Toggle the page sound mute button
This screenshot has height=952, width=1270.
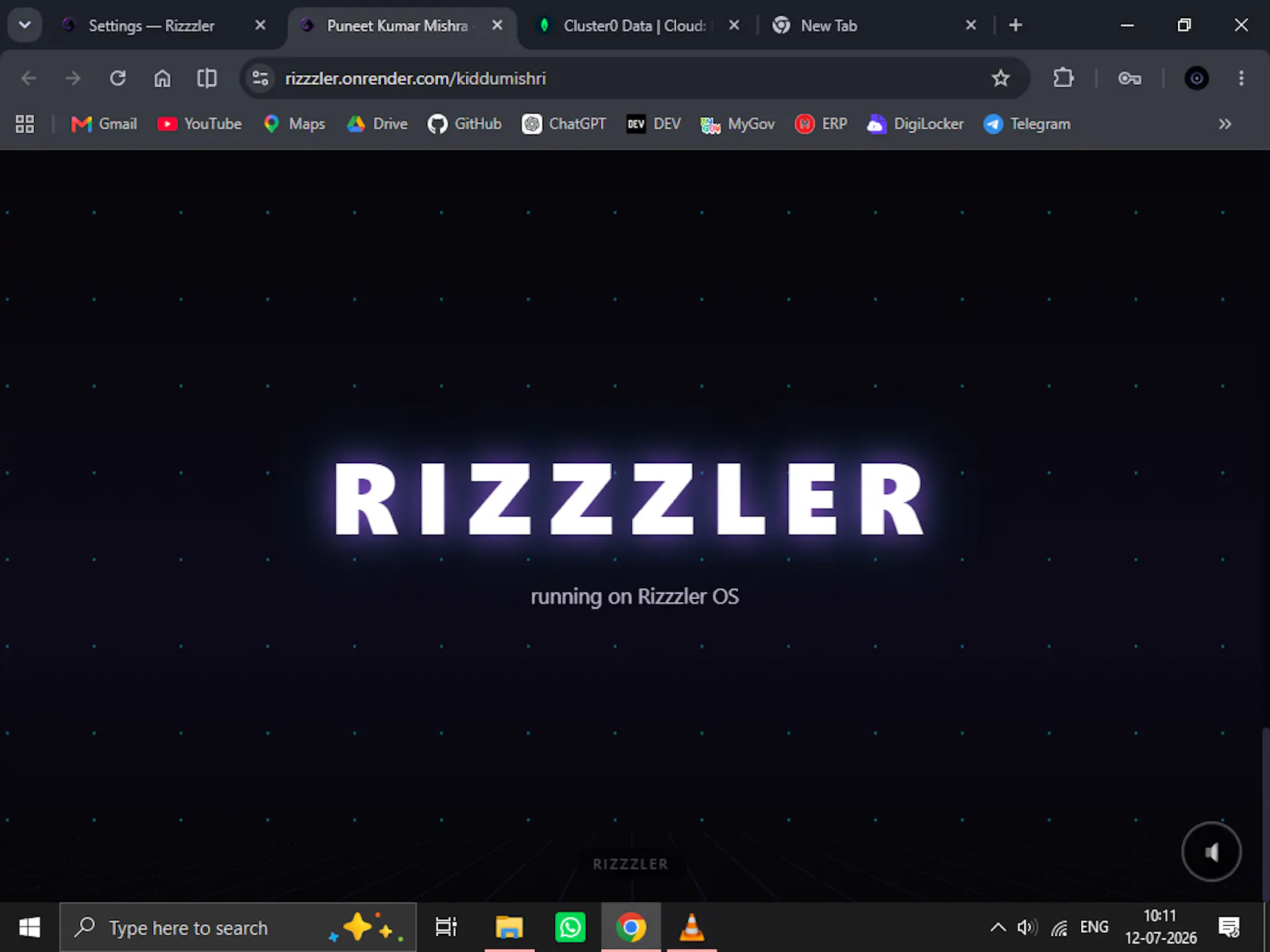click(x=1211, y=852)
